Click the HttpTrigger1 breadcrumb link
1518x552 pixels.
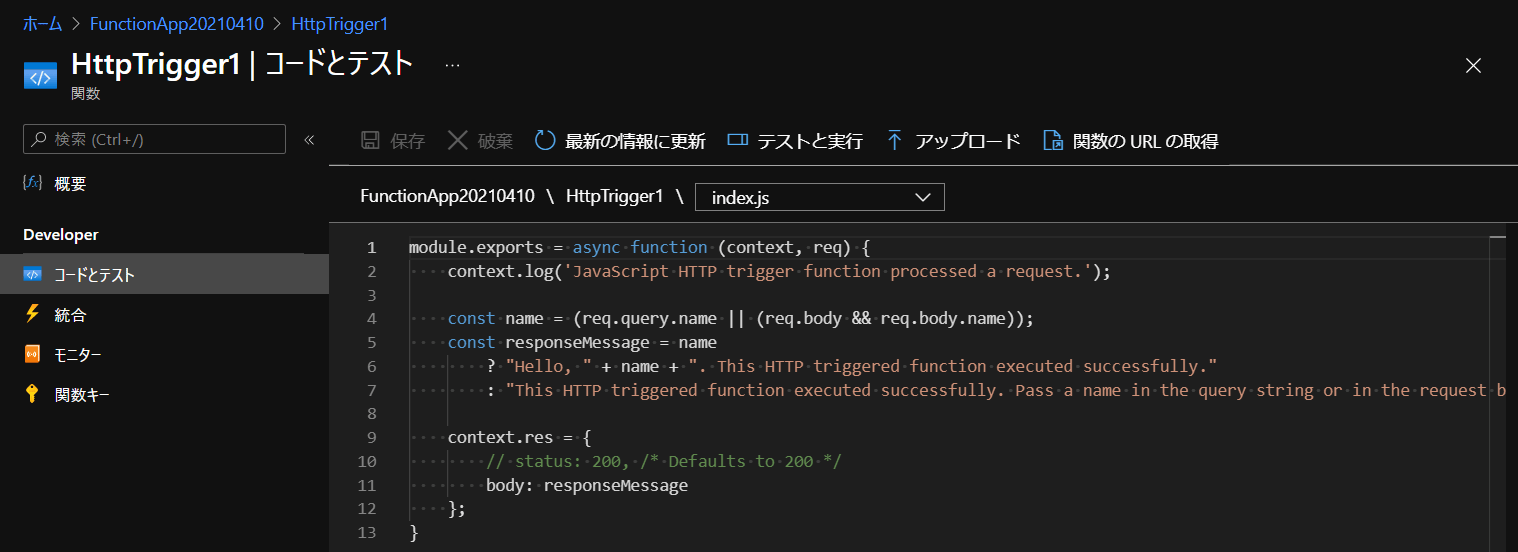(339, 23)
